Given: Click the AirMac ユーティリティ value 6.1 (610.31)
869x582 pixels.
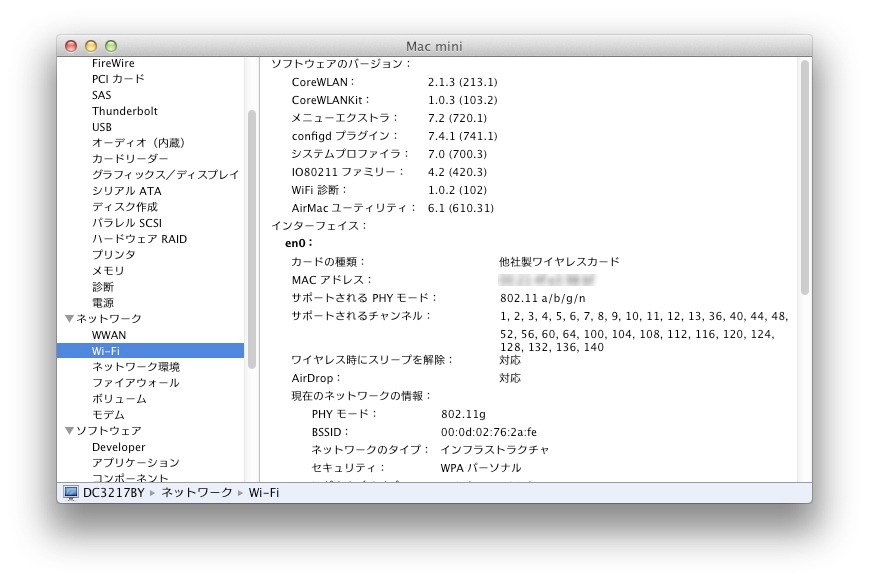Looking at the screenshot, I should pyautogui.click(x=461, y=208).
